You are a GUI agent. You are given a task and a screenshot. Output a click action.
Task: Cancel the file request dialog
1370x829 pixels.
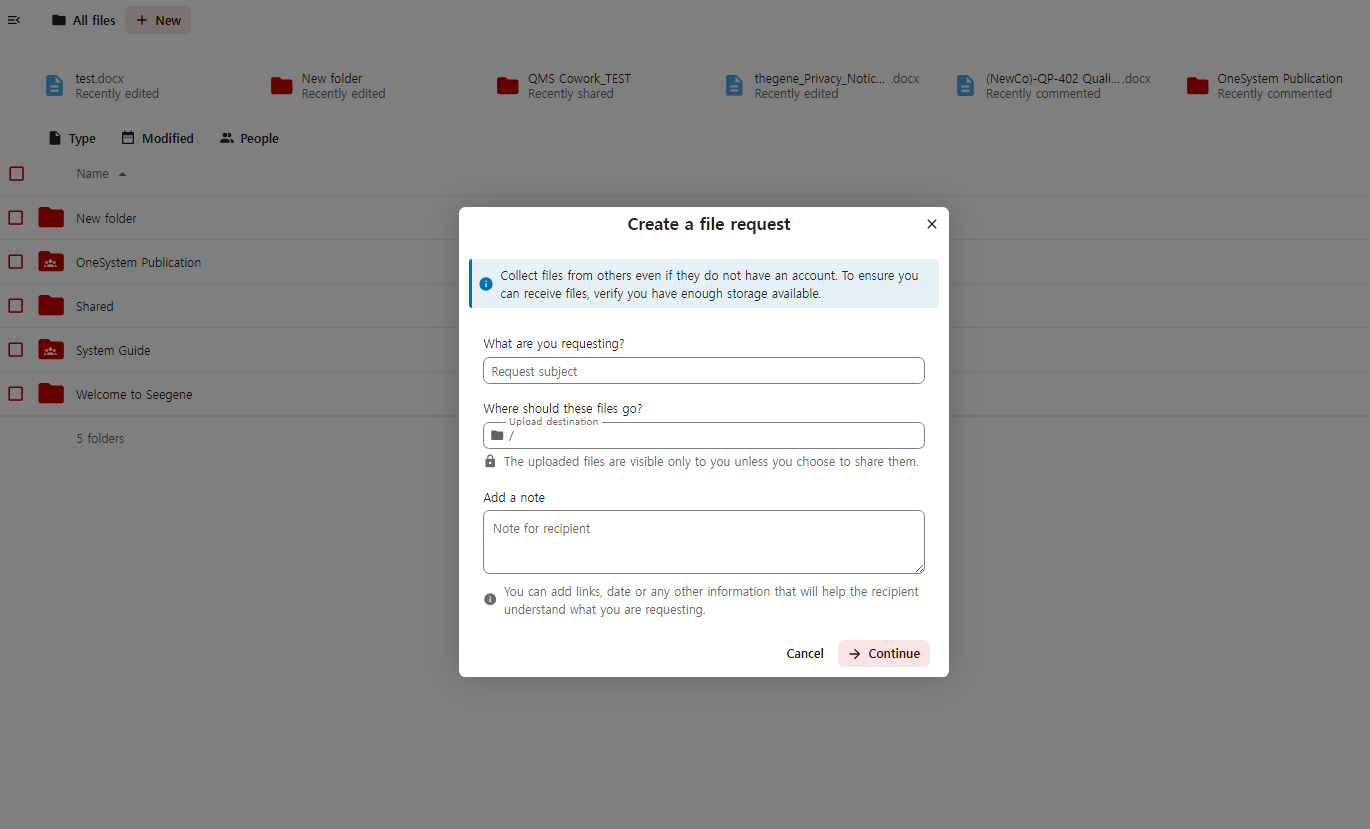804,654
